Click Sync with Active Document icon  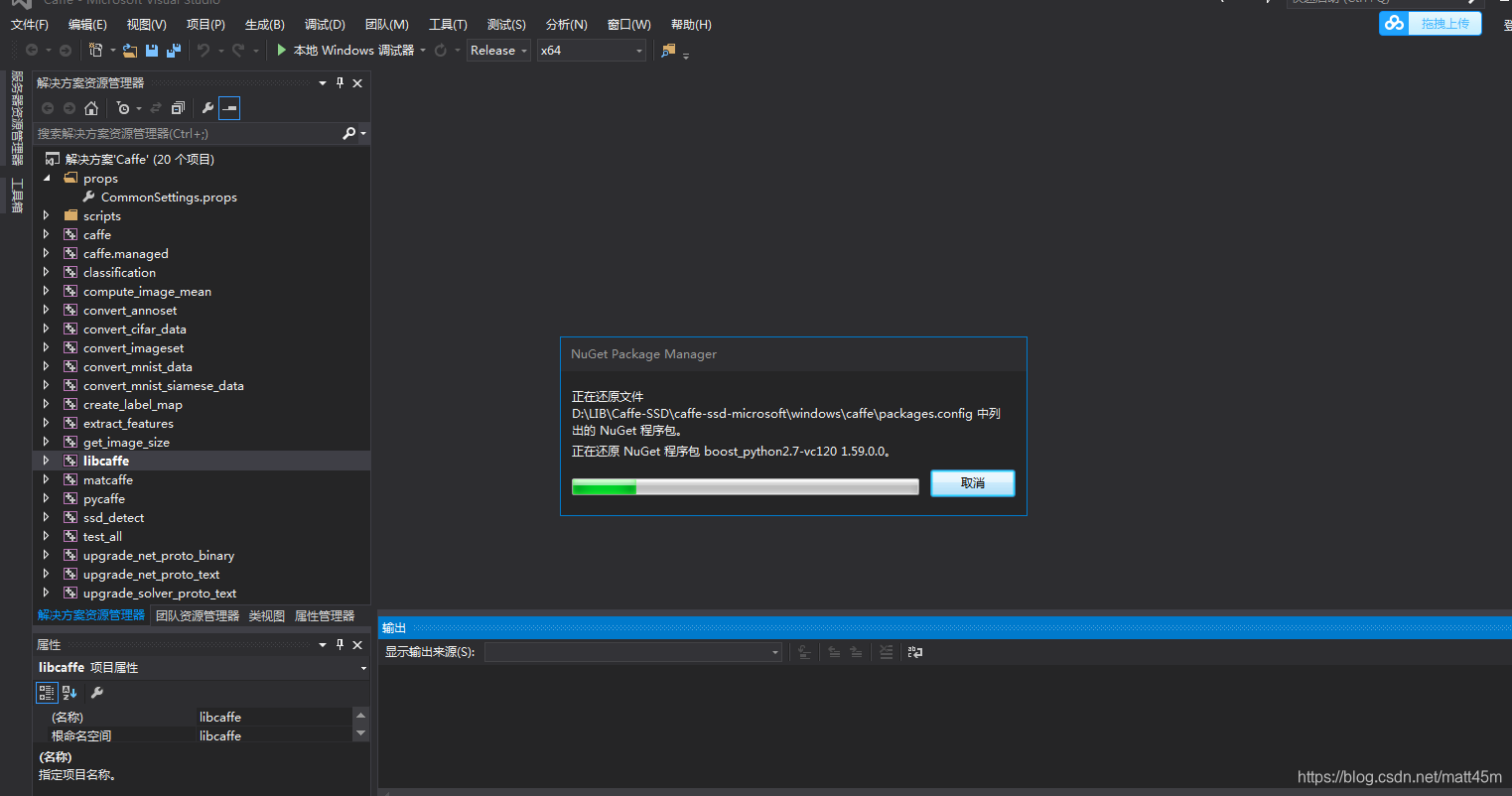tap(156, 108)
